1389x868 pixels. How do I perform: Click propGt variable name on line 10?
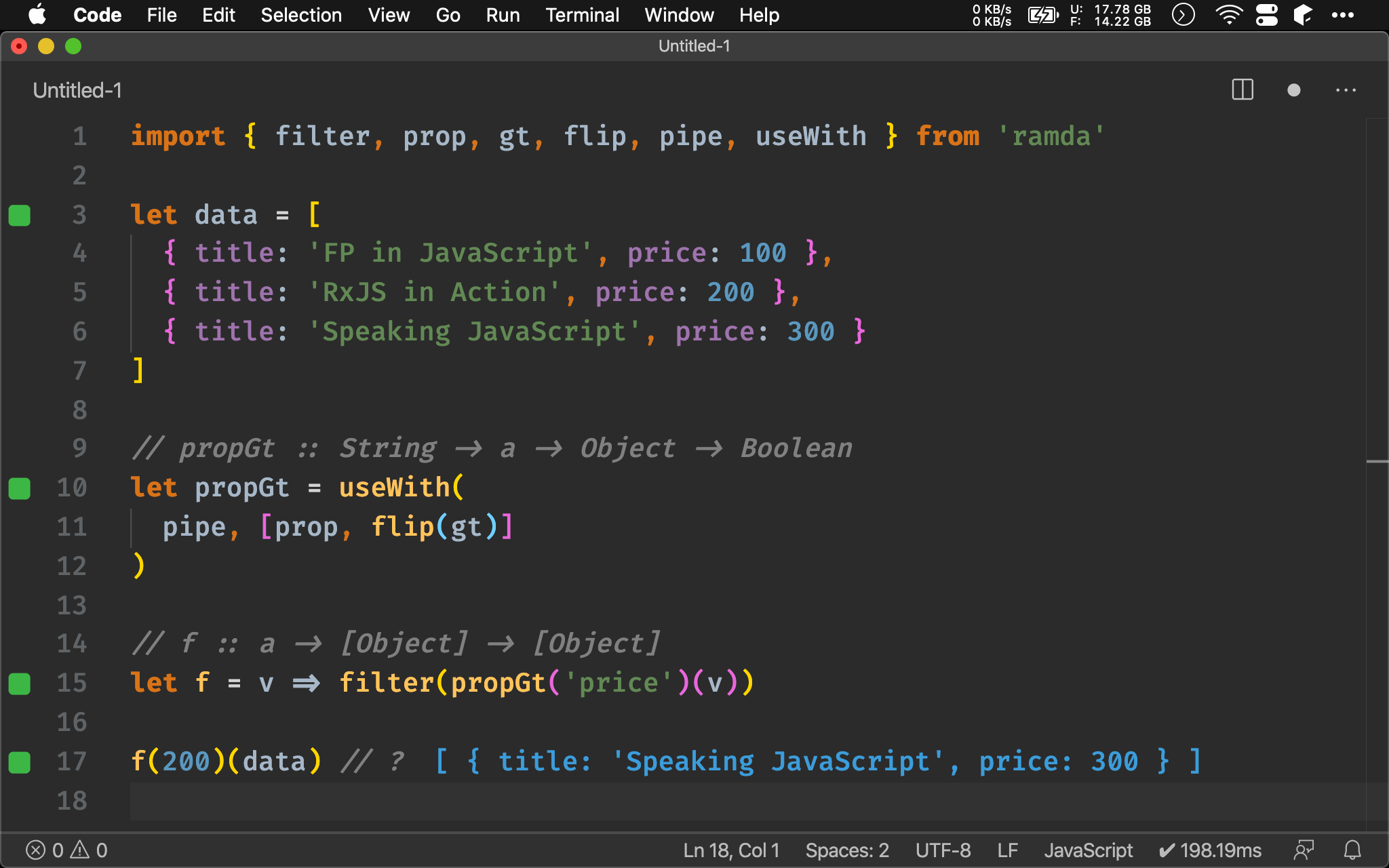click(242, 488)
